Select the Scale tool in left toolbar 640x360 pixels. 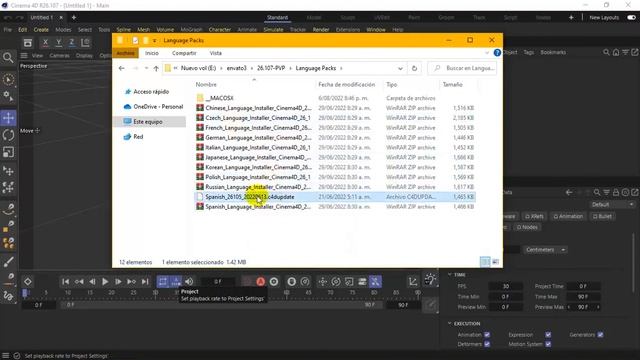coord(9,152)
